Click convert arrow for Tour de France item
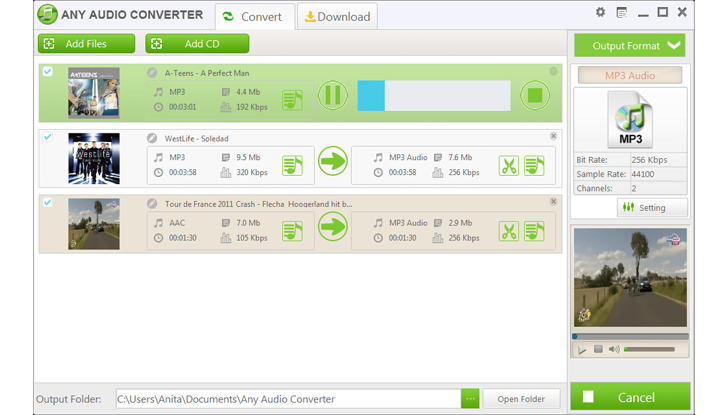This screenshot has width=728, height=415. coord(332,227)
